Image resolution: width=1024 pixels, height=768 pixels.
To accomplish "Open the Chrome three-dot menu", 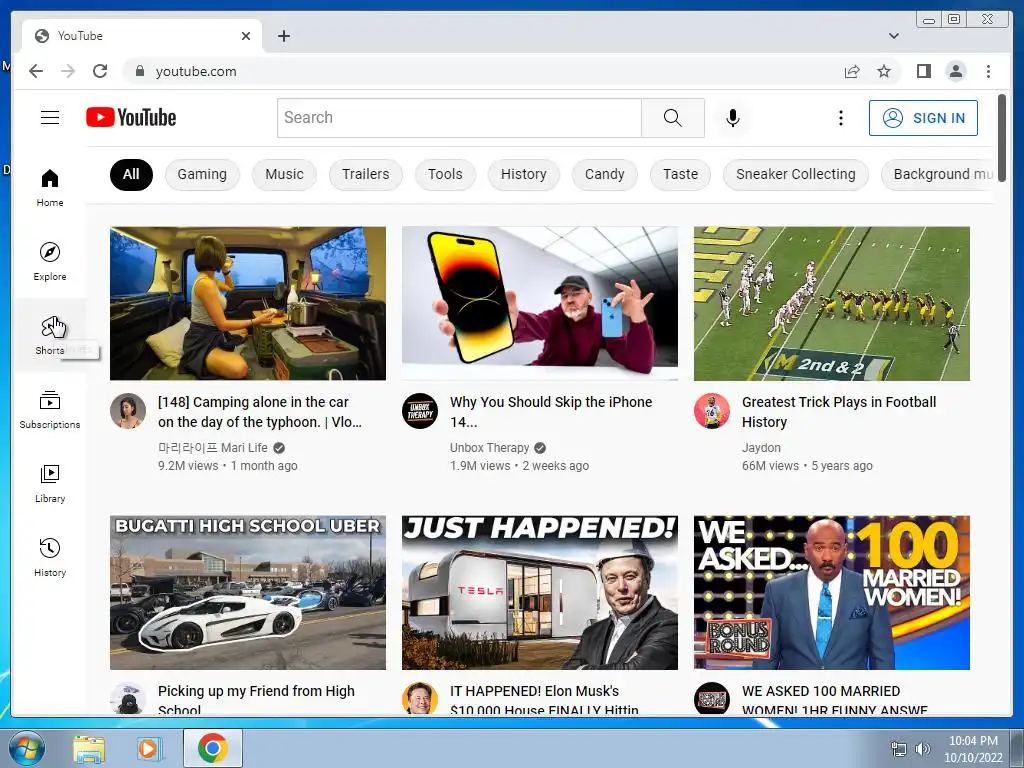I will (988, 71).
